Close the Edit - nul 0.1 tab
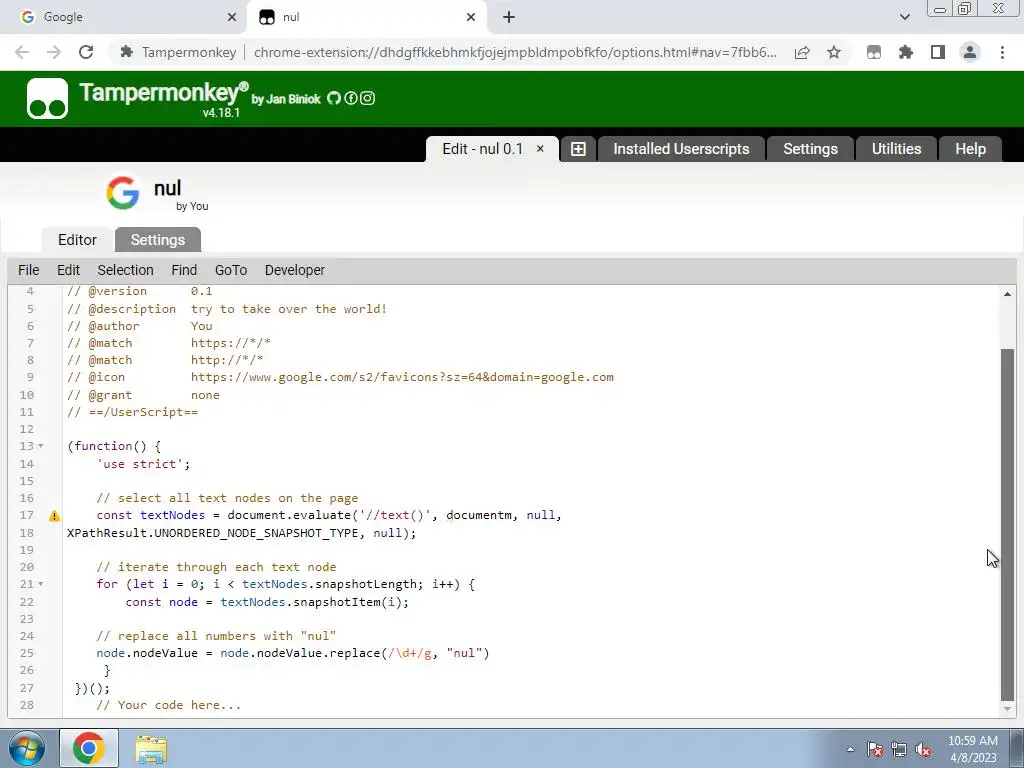The image size is (1024, 768). coord(540,149)
